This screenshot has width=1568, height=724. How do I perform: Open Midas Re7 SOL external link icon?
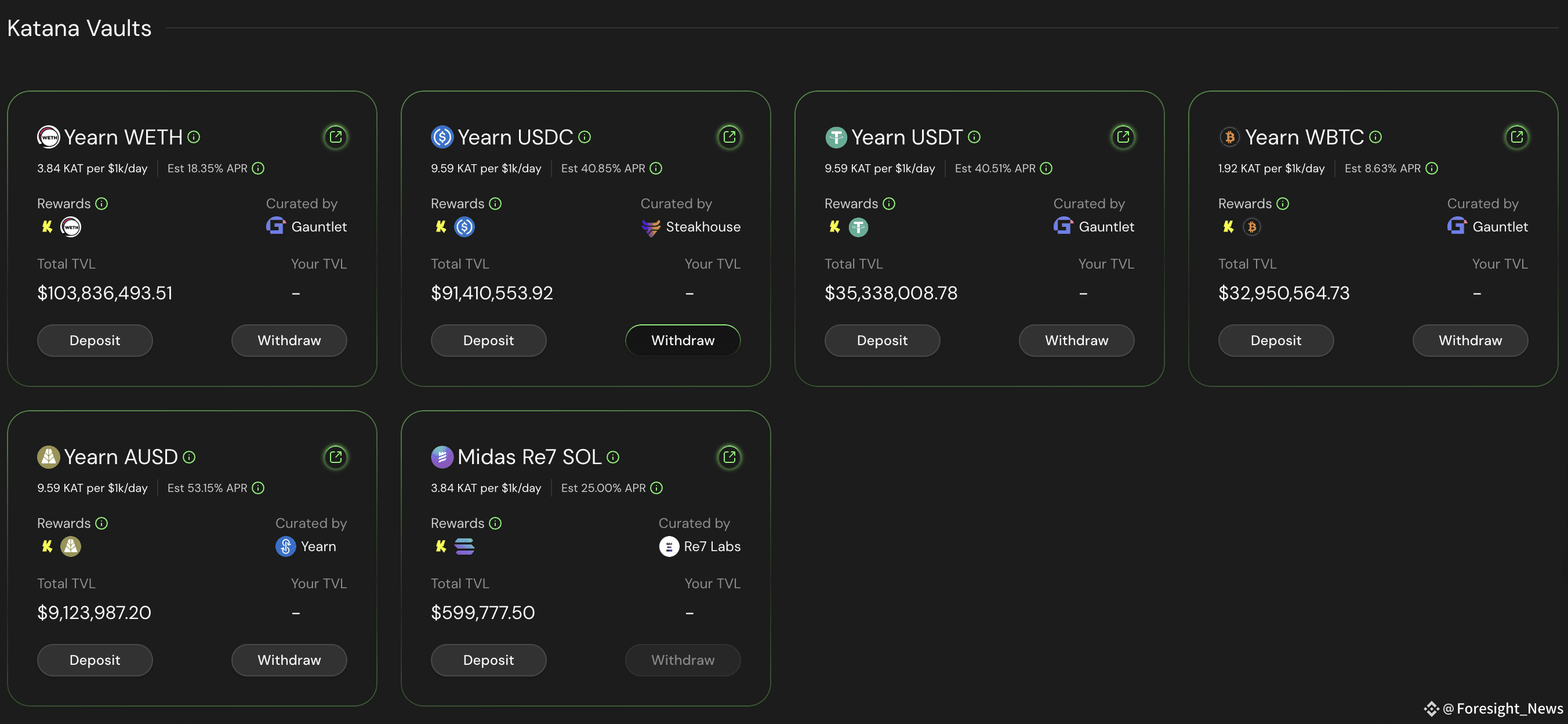pos(729,457)
